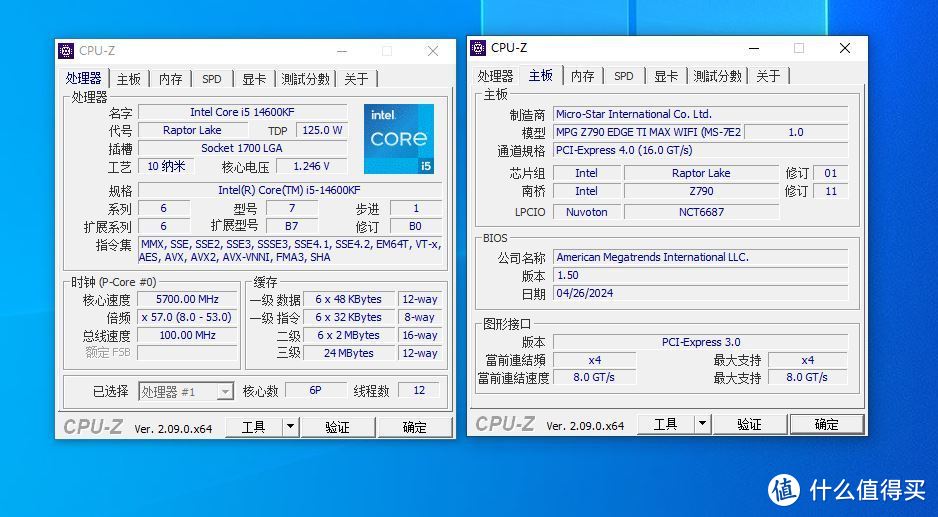Screen dimensions: 938x517
Task: Click the 24 MBytes L3 cache value
Action: pyautogui.click(x=349, y=353)
